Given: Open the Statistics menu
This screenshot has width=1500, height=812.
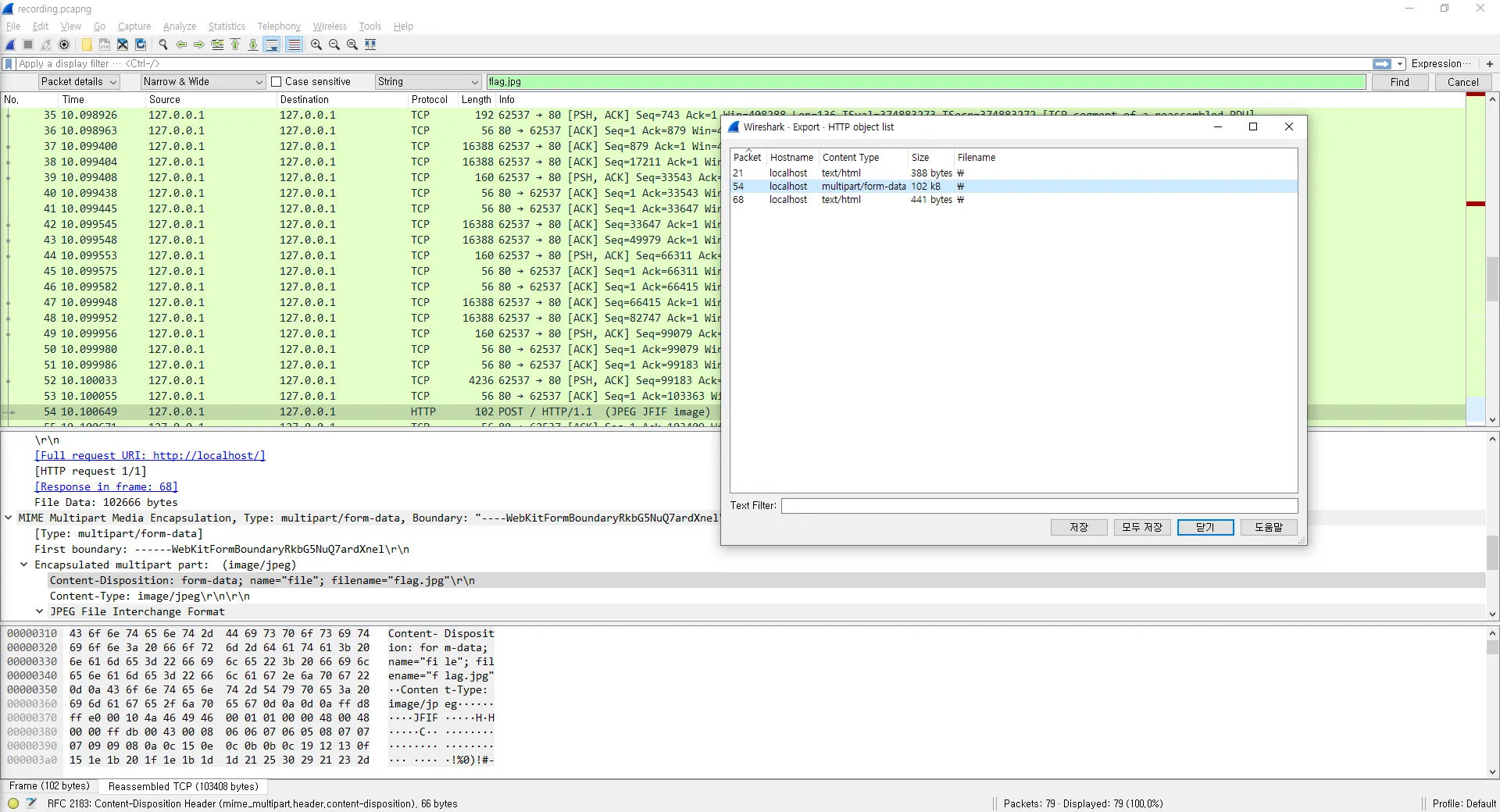Looking at the screenshot, I should pyautogui.click(x=227, y=26).
